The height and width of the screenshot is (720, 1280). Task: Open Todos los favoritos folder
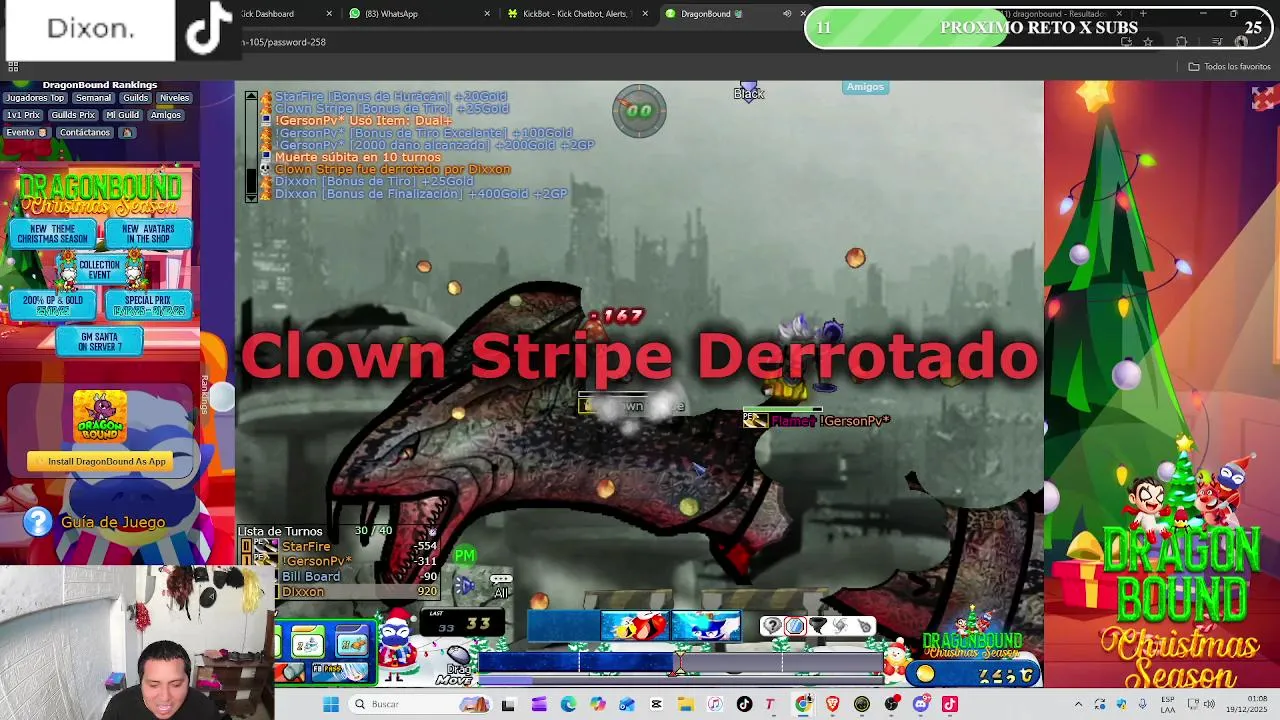tap(1229, 67)
